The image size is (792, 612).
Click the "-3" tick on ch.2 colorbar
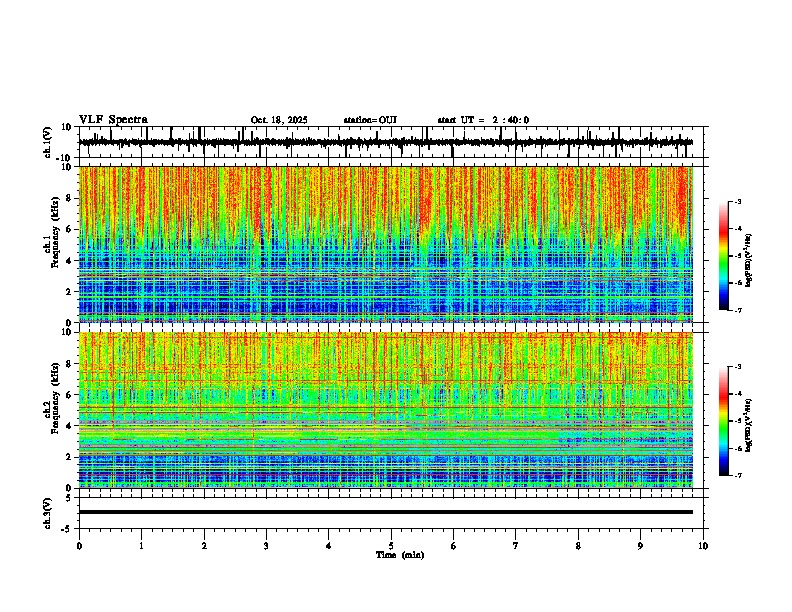[x=738, y=367]
